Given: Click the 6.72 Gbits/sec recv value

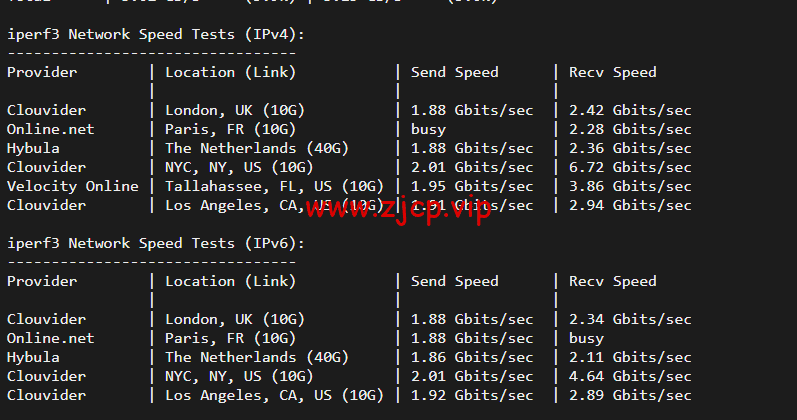Looking at the screenshot, I should pos(630,167).
